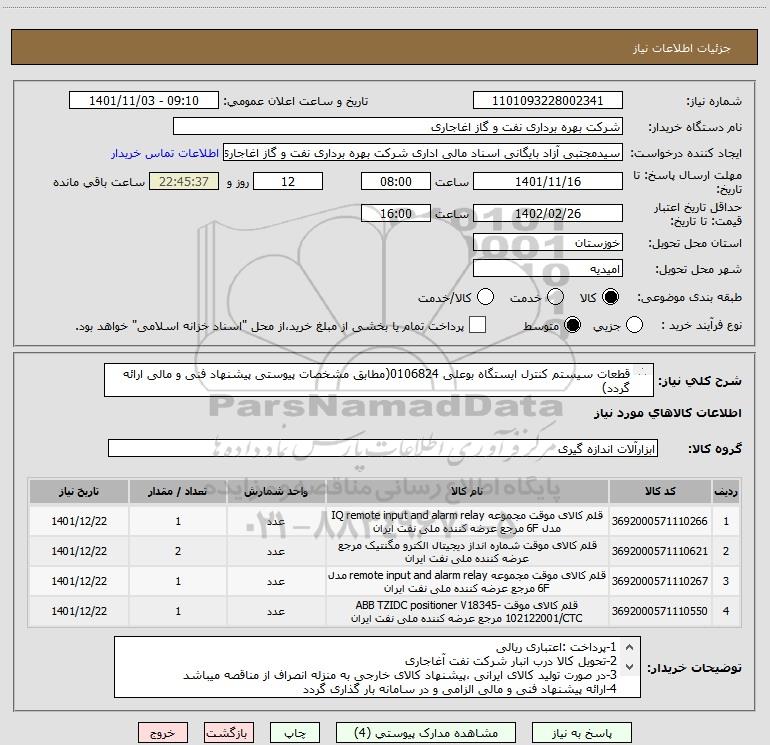770x745 pixels.
Task: Click the 'چاپ' print button
Action: (x=295, y=733)
